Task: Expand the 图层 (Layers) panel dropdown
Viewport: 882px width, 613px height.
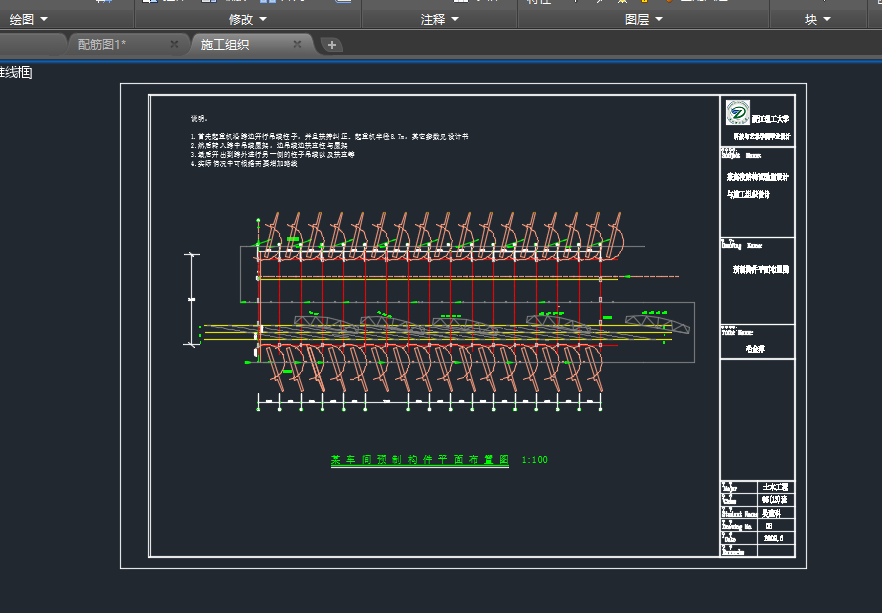Action: tap(643, 19)
